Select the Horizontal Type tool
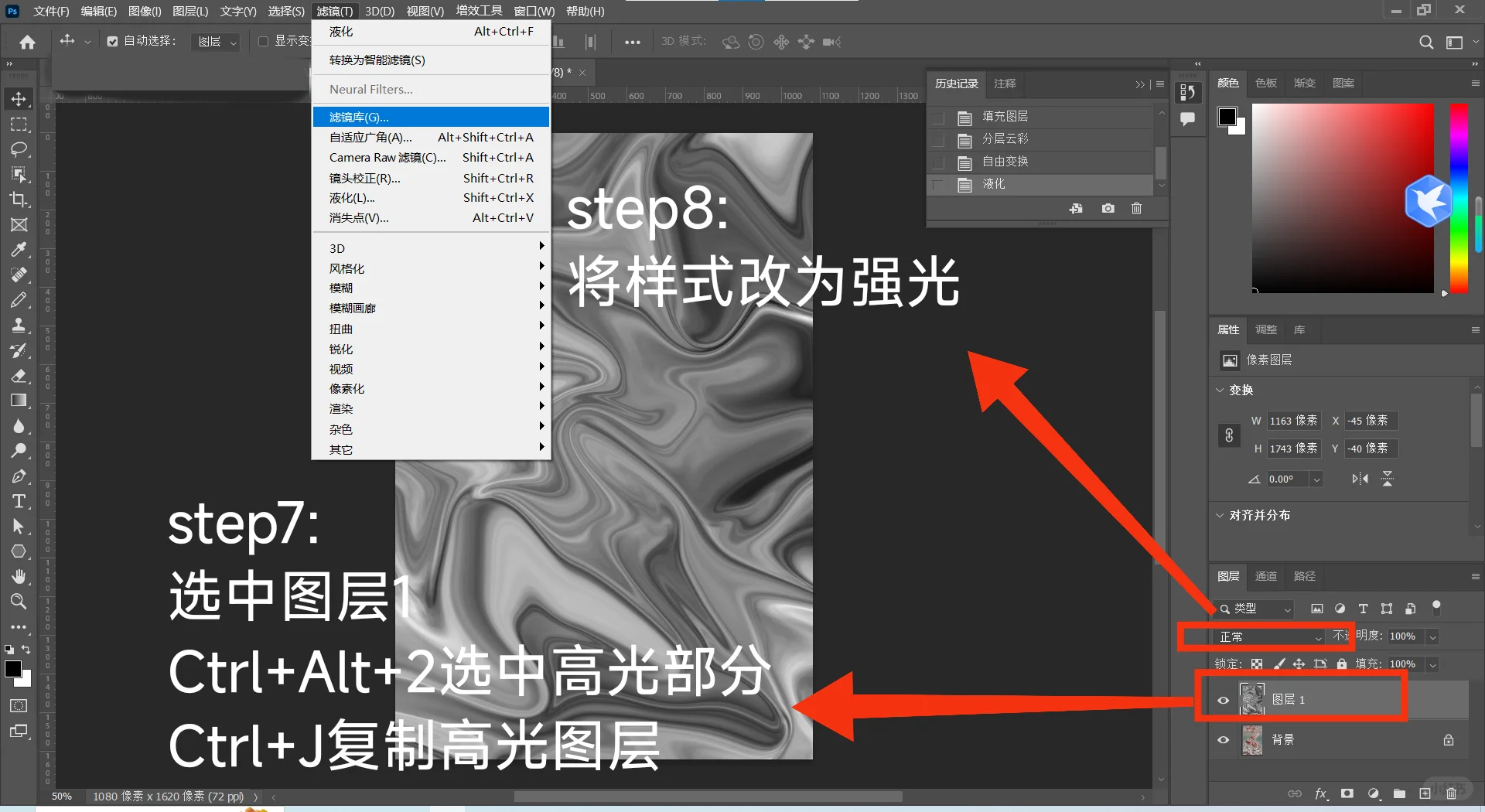The height and width of the screenshot is (812, 1485). pos(19,501)
